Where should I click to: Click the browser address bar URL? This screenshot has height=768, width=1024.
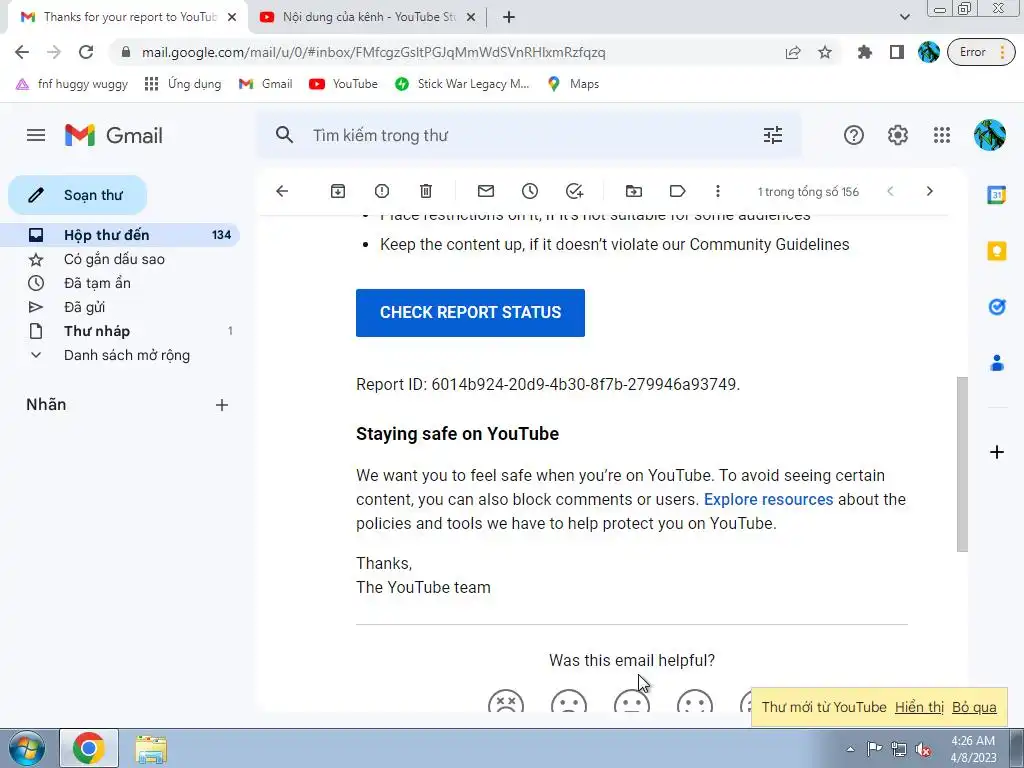374,52
